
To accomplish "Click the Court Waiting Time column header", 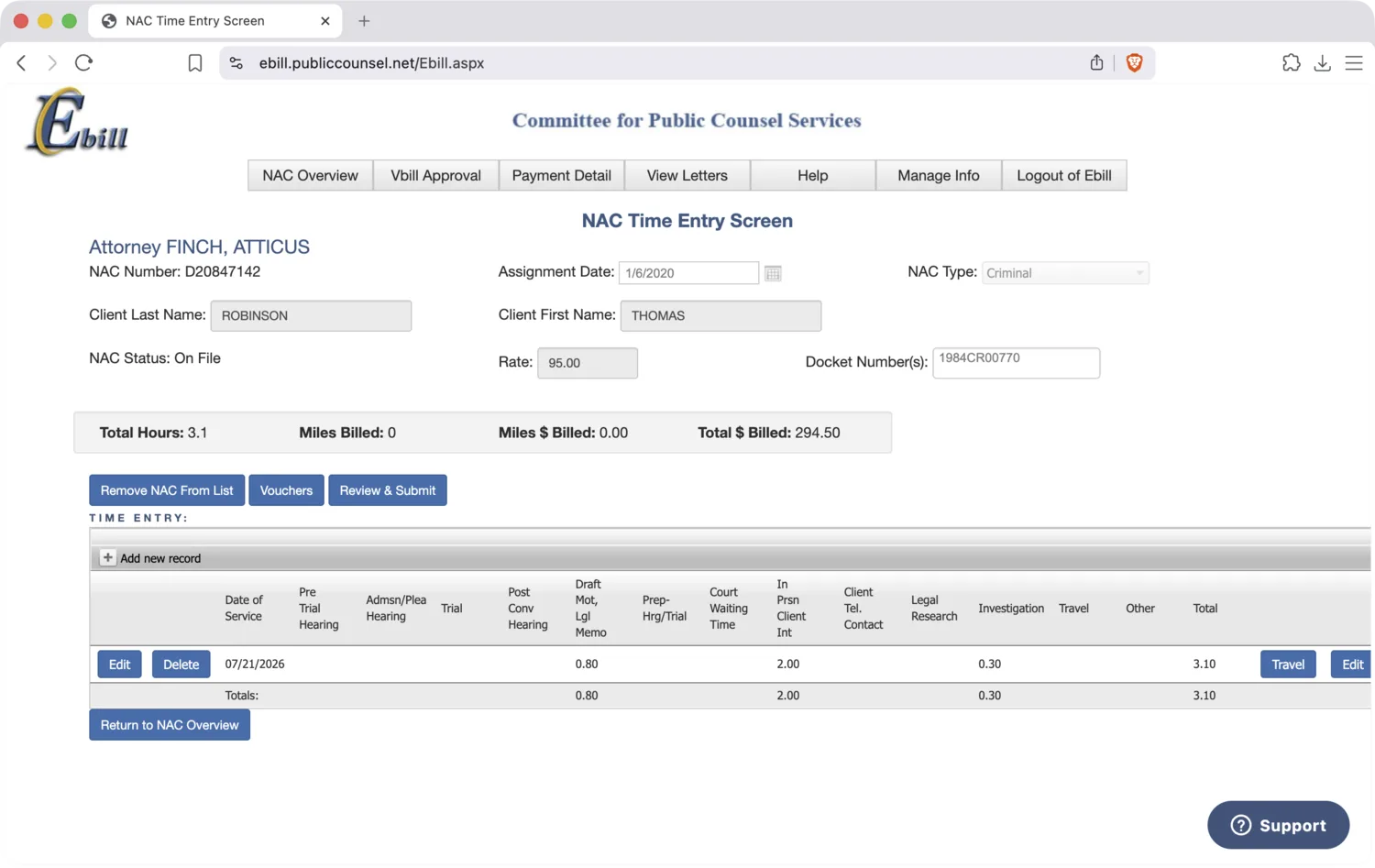I will click(x=729, y=609).
